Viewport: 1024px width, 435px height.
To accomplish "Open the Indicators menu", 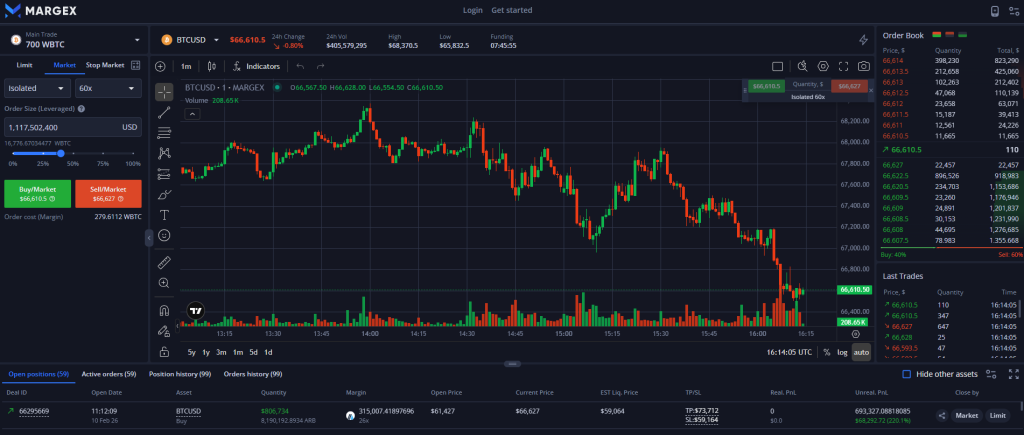I will click(x=257, y=66).
